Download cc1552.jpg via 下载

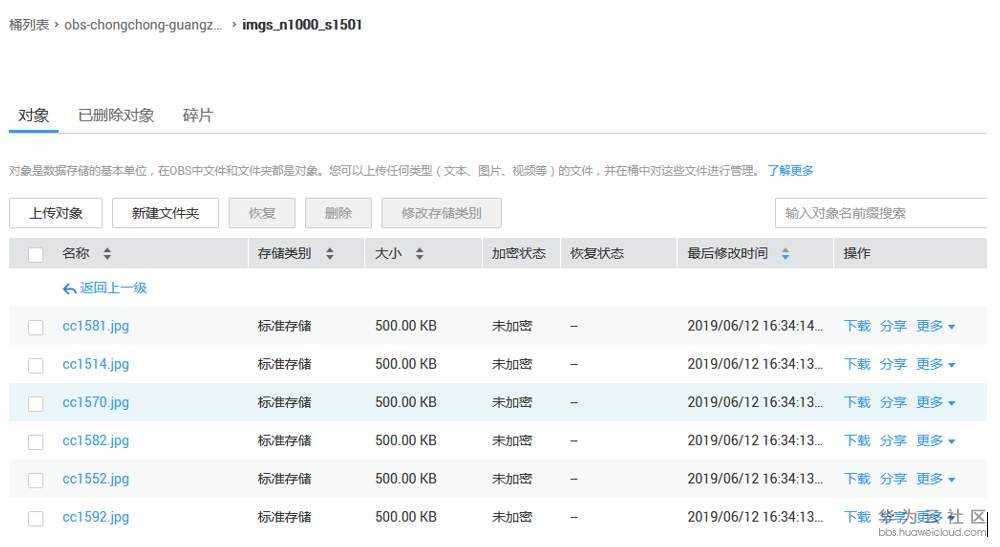[857, 479]
